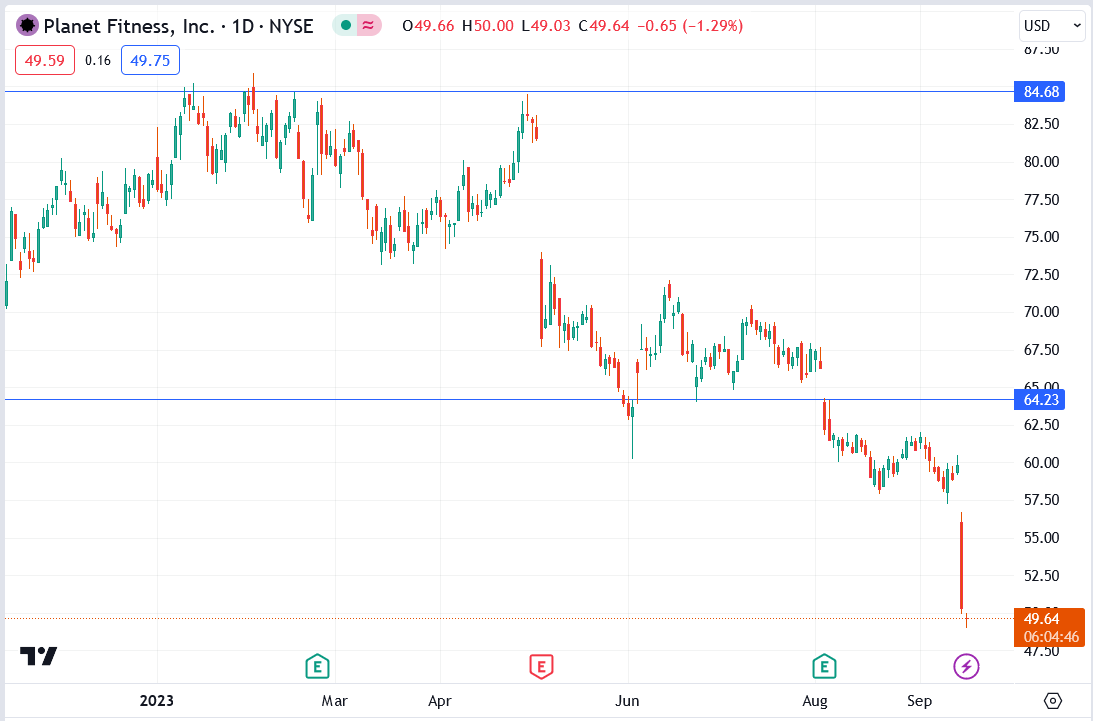Click the Mar label on time axis
The image size is (1093, 721).
(335, 701)
